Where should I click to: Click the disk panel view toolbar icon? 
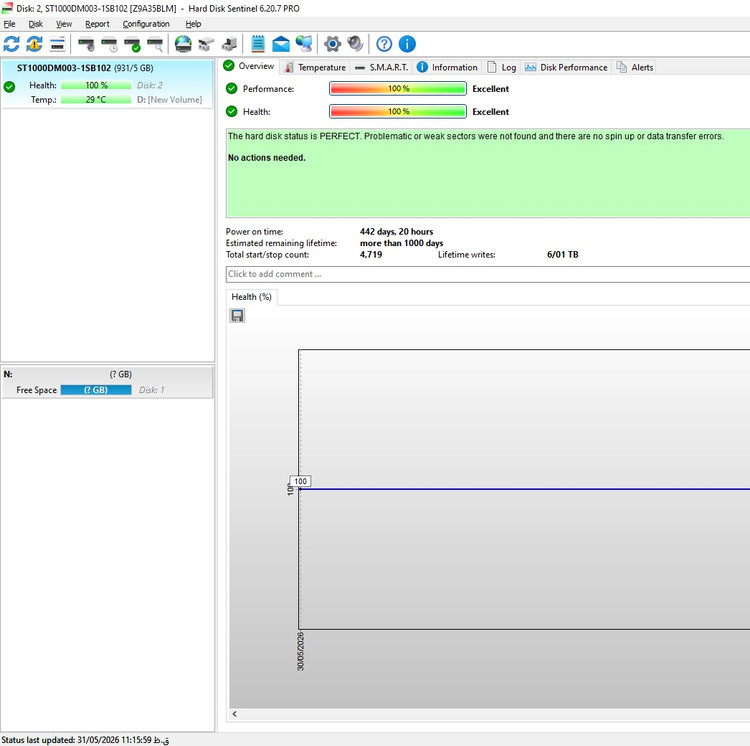click(x=57, y=44)
